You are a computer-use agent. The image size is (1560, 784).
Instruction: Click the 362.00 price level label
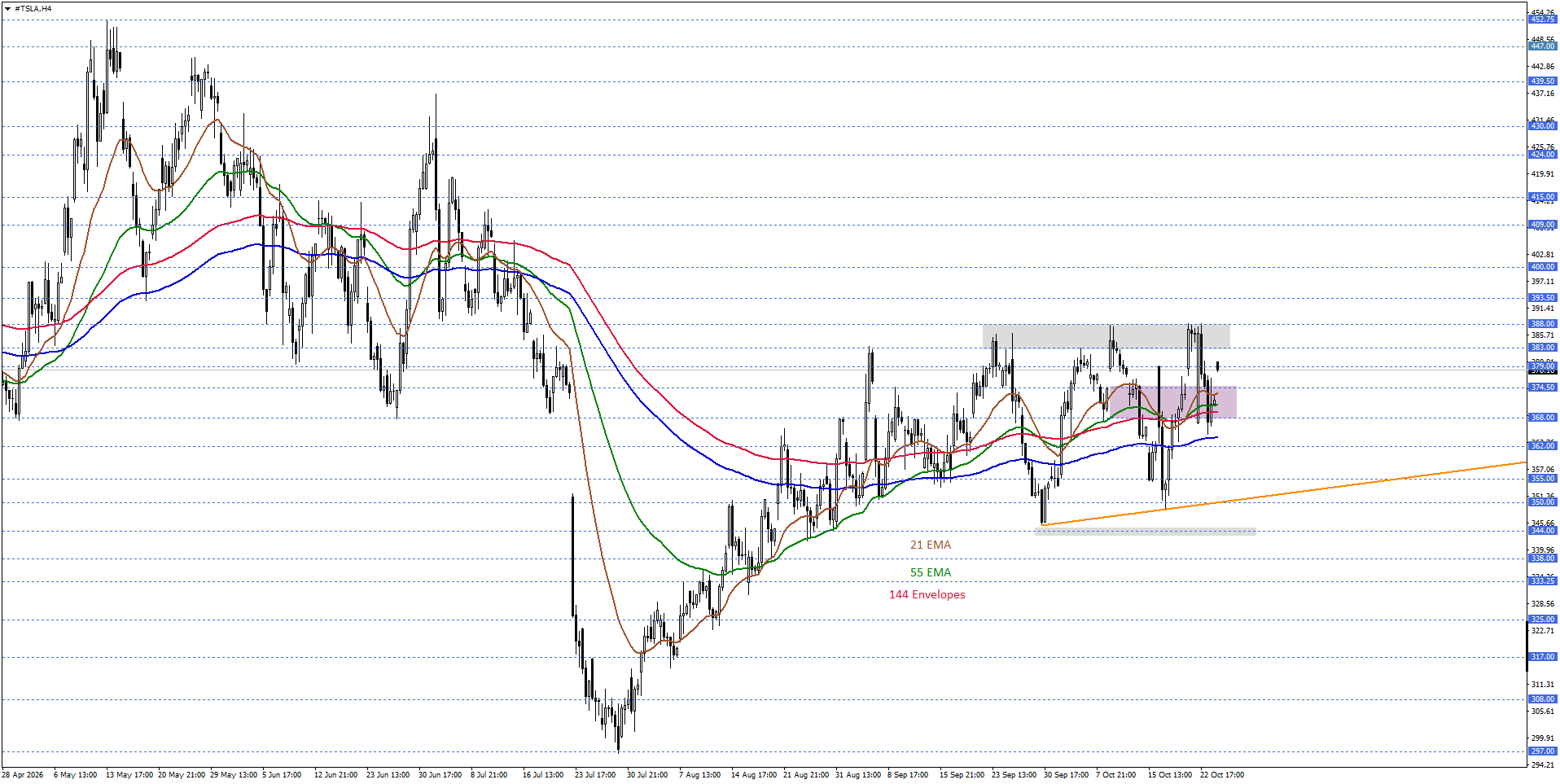[1543, 446]
